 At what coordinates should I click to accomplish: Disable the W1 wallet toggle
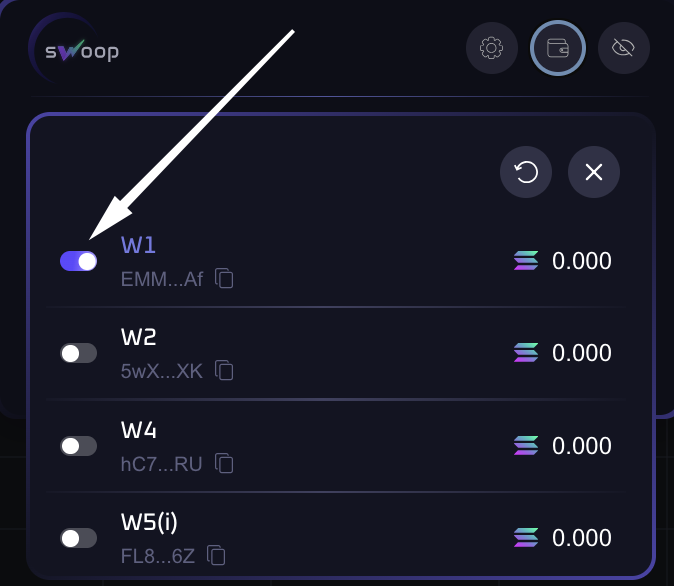click(x=79, y=261)
